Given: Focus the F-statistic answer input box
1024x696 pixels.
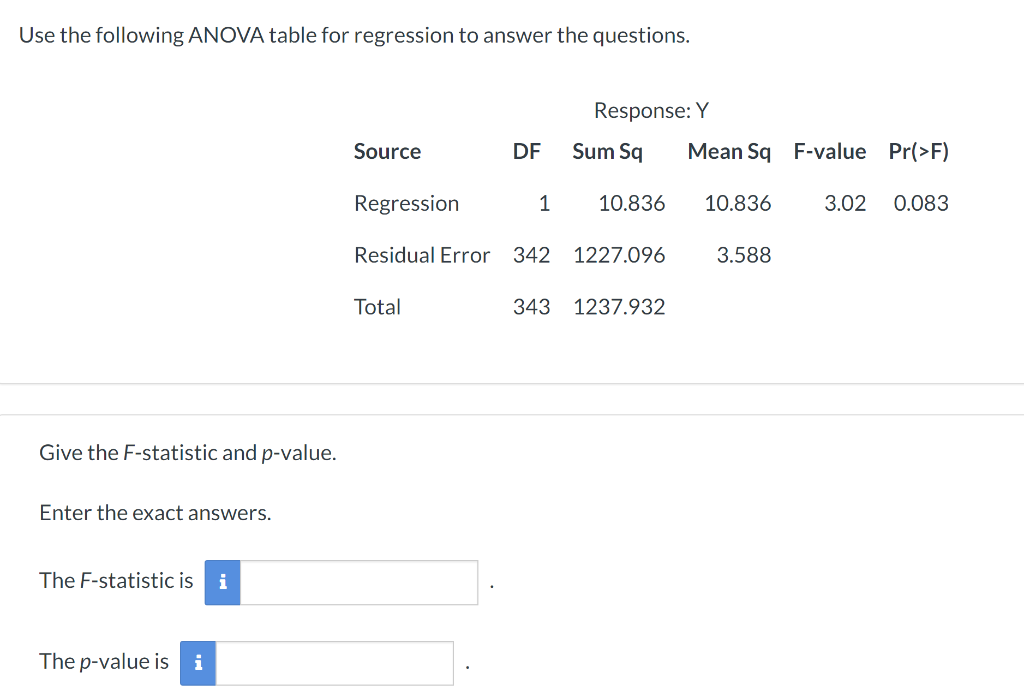Looking at the screenshot, I should pyautogui.click(x=359, y=582).
